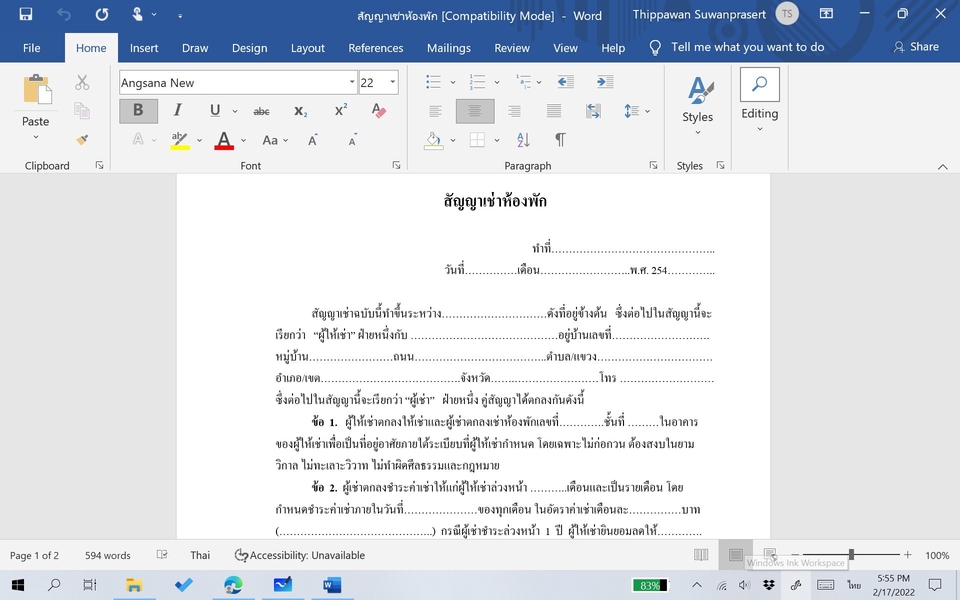Justify paragraph text

pyautogui.click(x=554, y=111)
